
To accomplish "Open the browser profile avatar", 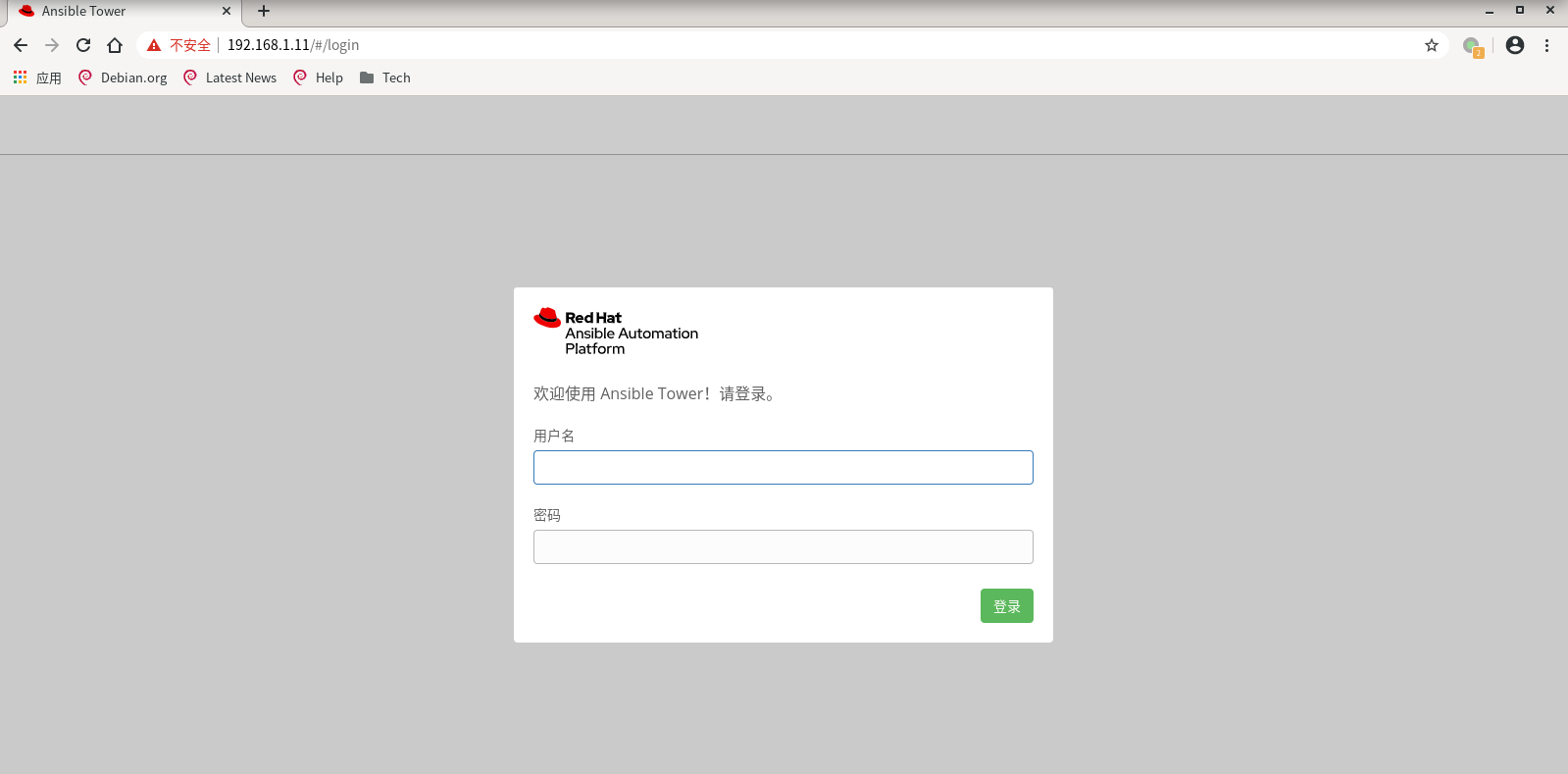I will [x=1515, y=45].
